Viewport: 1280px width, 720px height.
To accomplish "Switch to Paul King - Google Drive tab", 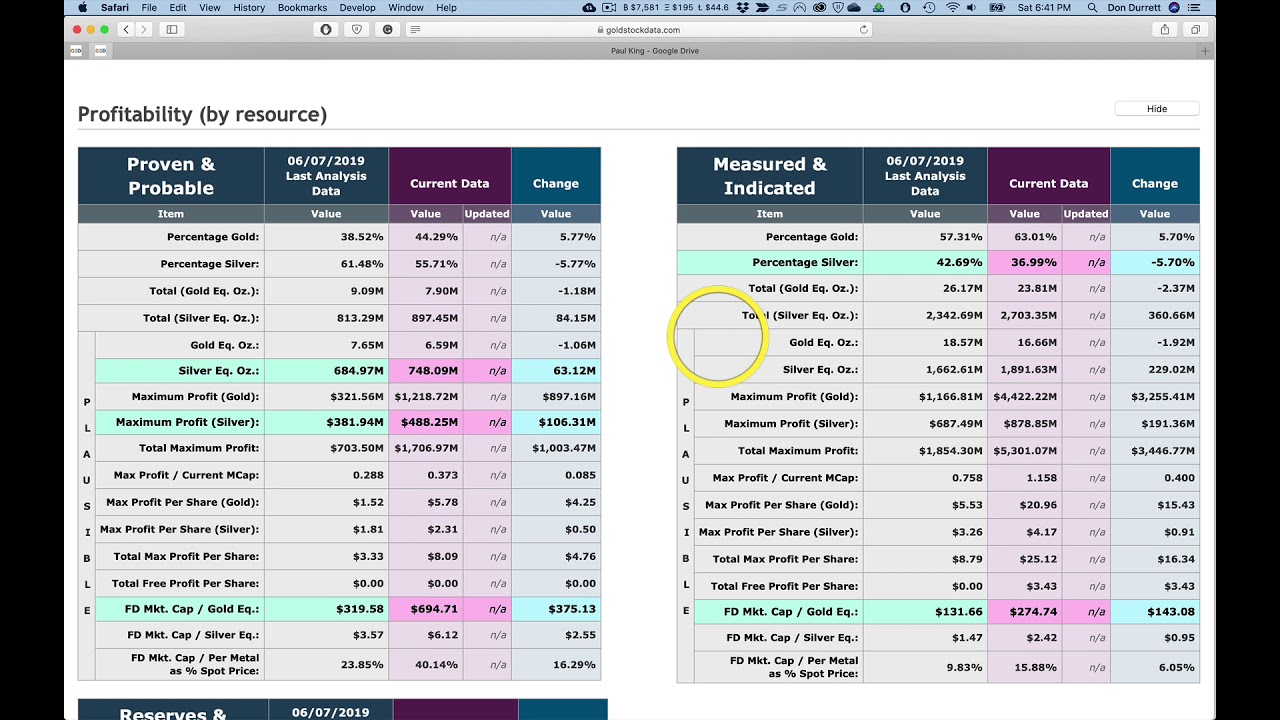I will pos(655,51).
